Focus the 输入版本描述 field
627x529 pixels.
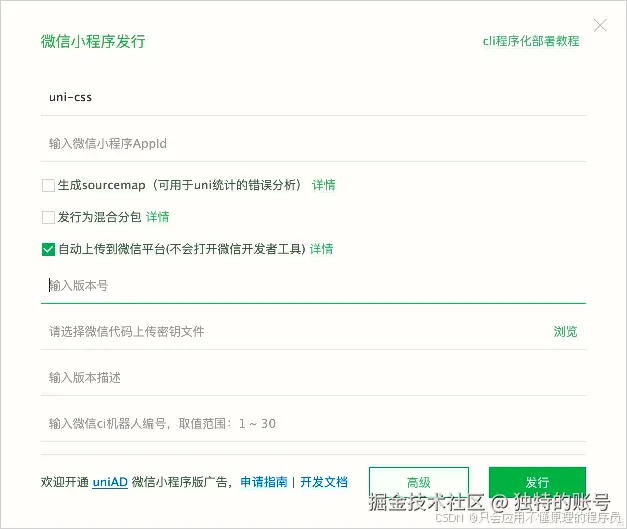click(x=313, y=377)
